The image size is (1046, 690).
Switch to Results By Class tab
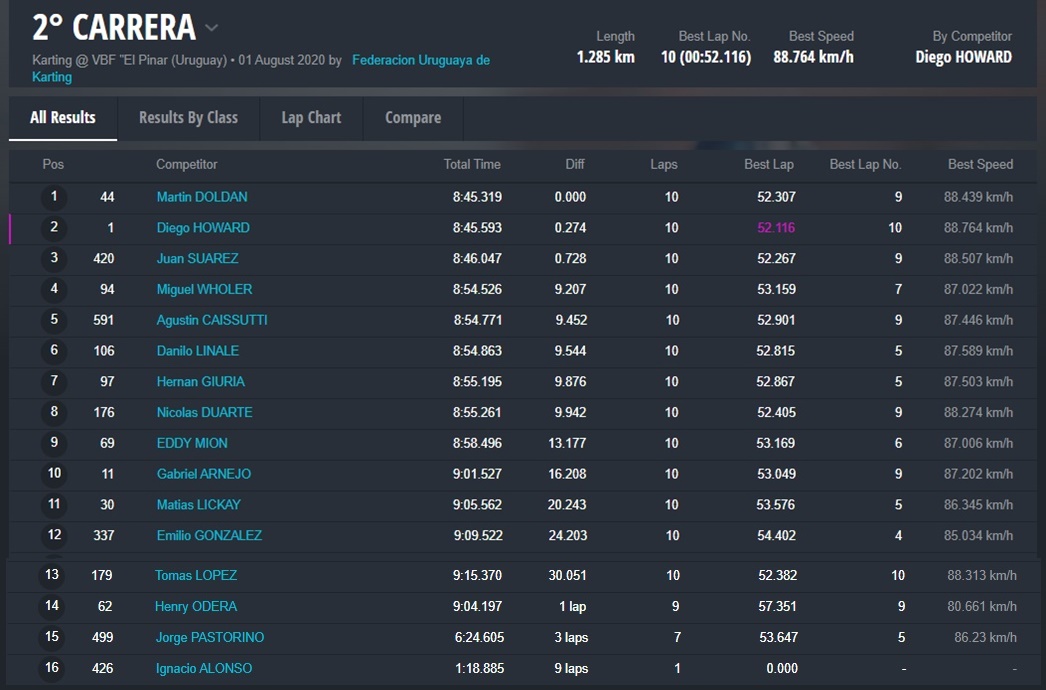[x=188, y=118]
